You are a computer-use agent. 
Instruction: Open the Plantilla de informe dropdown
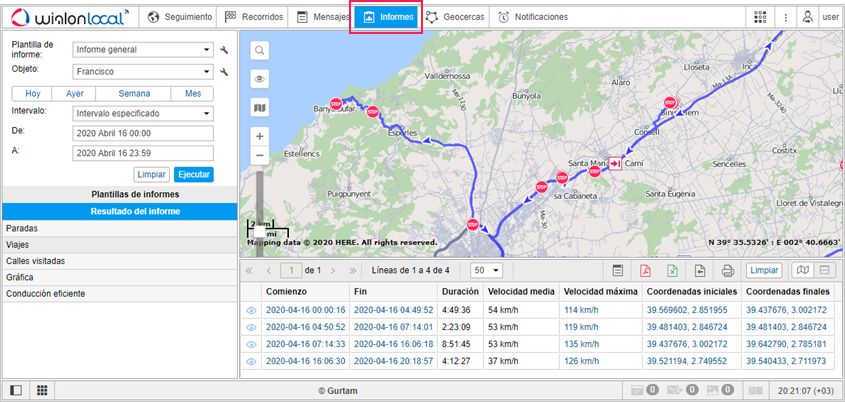143,48
